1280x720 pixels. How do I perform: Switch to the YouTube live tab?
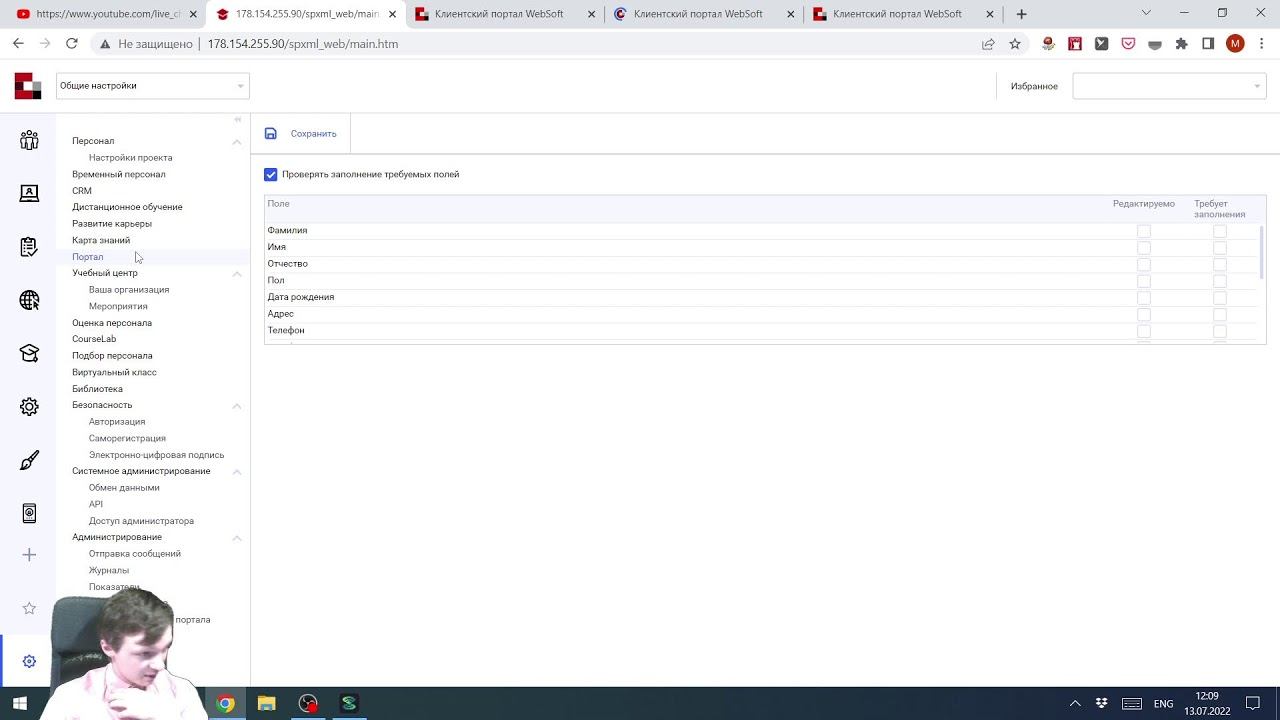(107, 14)
